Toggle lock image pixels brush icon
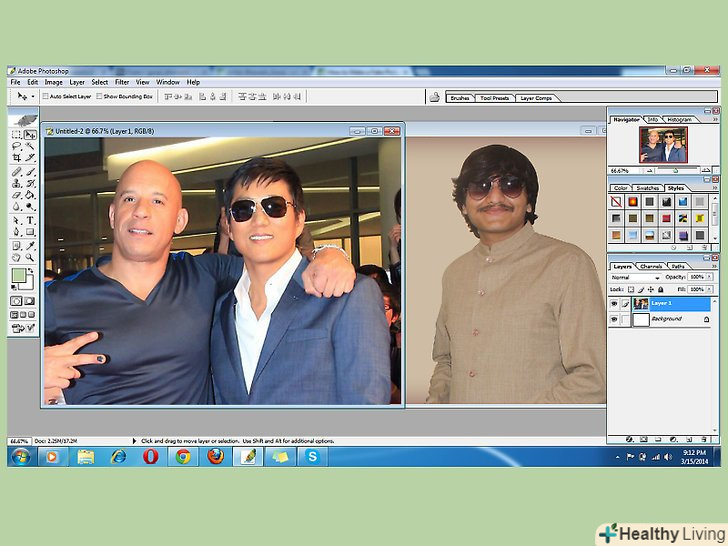This screenshot has width=728, height=546. coord(641,290)
